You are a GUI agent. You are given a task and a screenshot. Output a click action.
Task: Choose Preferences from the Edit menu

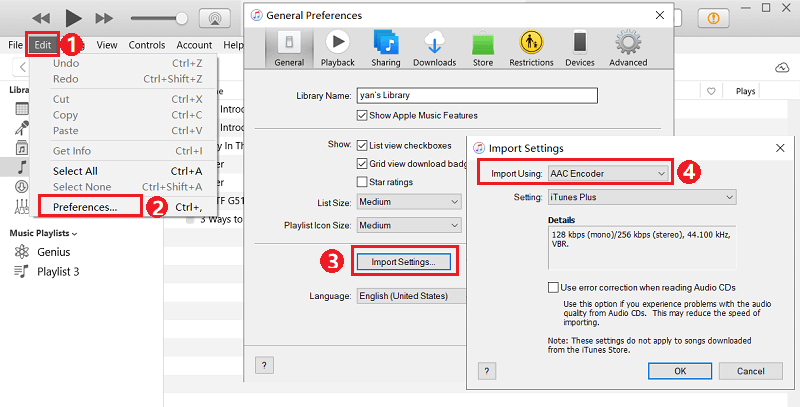pyautogui.click(x=85, y=207)
